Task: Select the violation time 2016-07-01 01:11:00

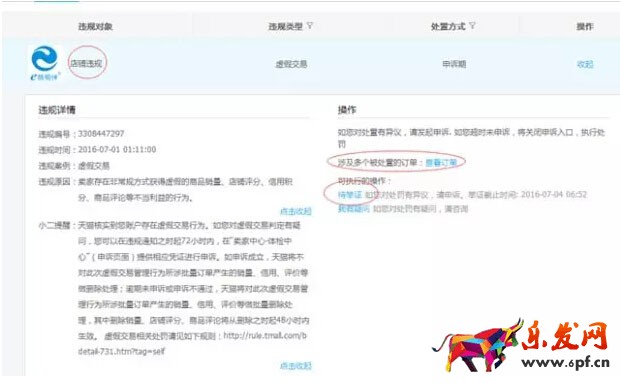Action: point(117,149)
